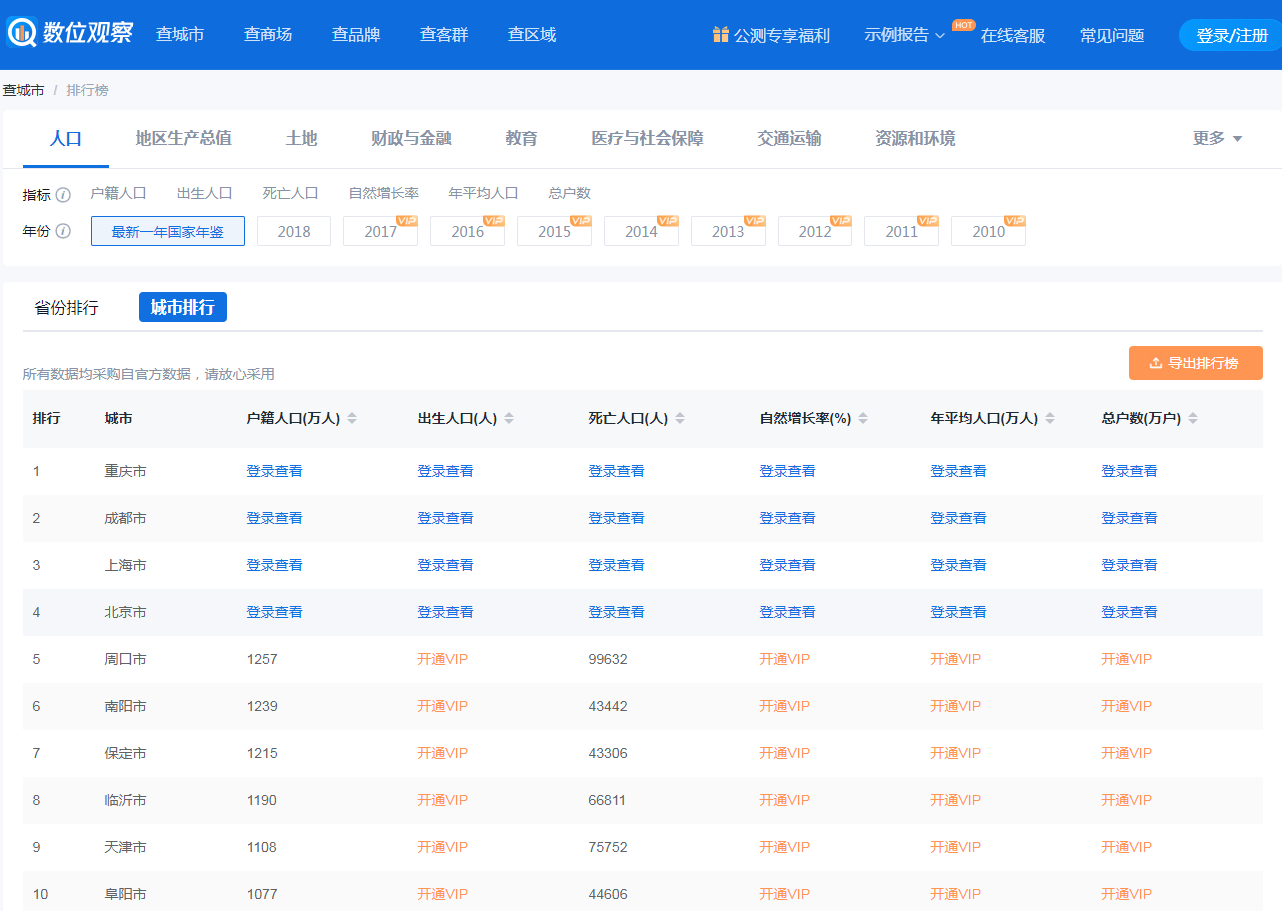
Task: Switch to the 地区生产总值 tab
Action: click(184, 138)
